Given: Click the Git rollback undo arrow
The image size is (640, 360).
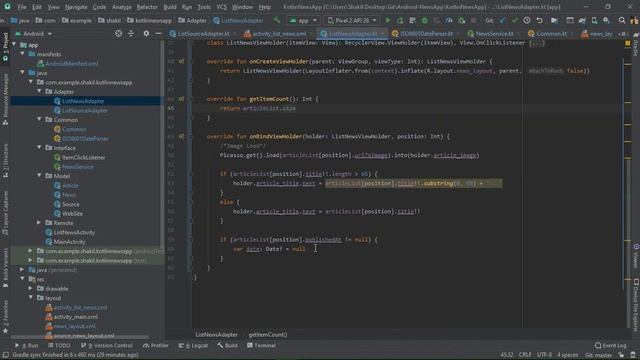Looking at the screenshot, I should coord(539,20).
